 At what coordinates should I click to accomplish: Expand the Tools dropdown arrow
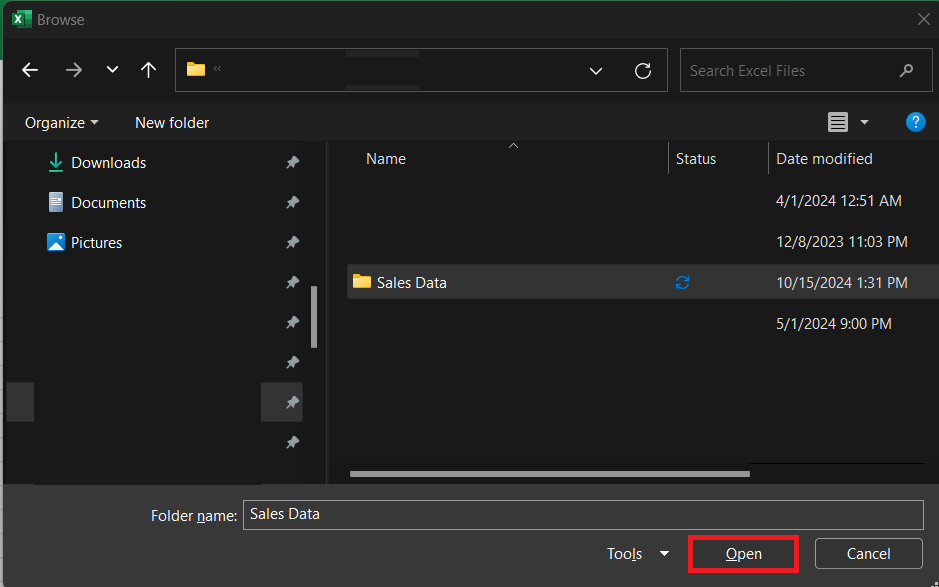tap(664, 554)
